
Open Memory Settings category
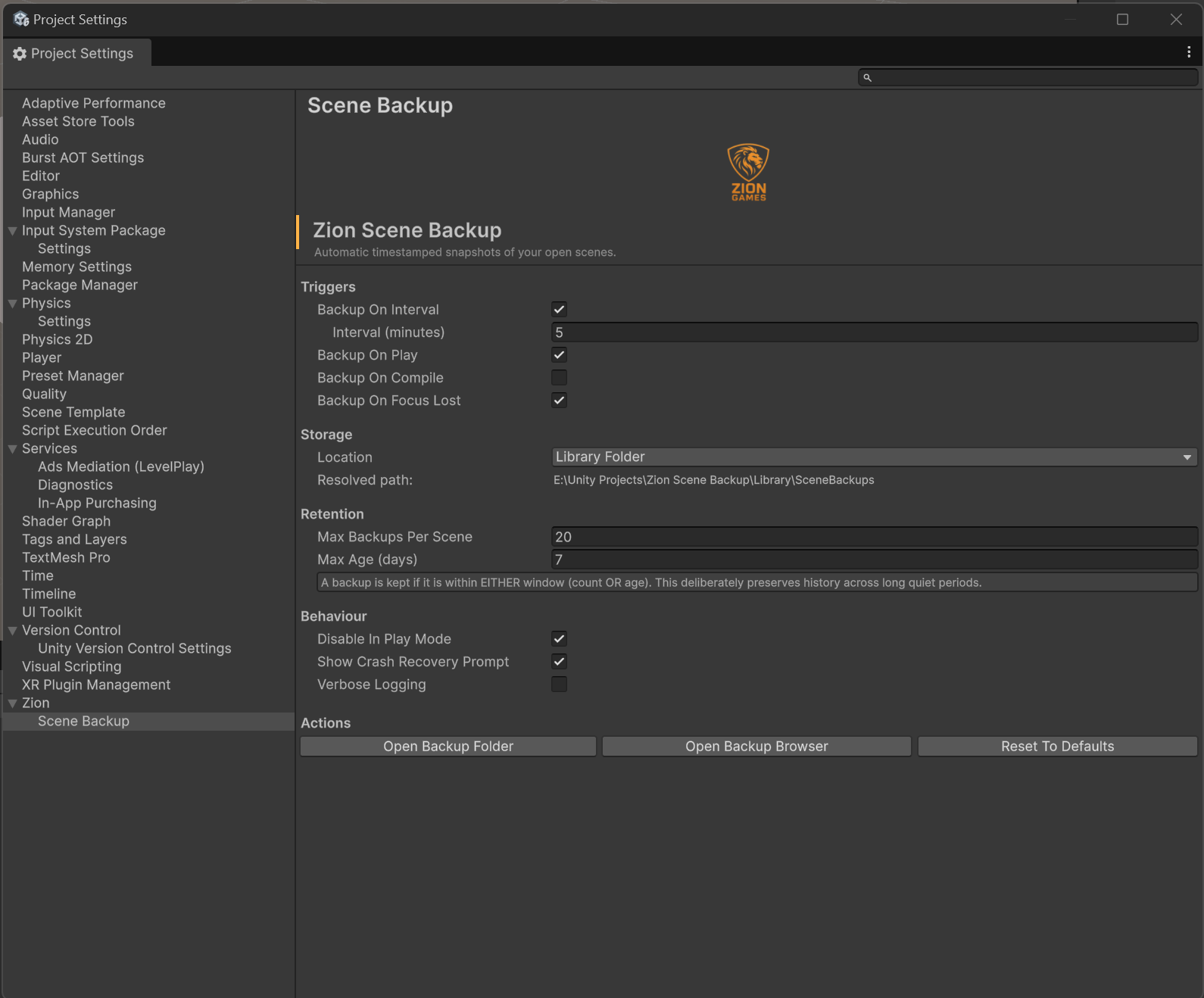76,267
